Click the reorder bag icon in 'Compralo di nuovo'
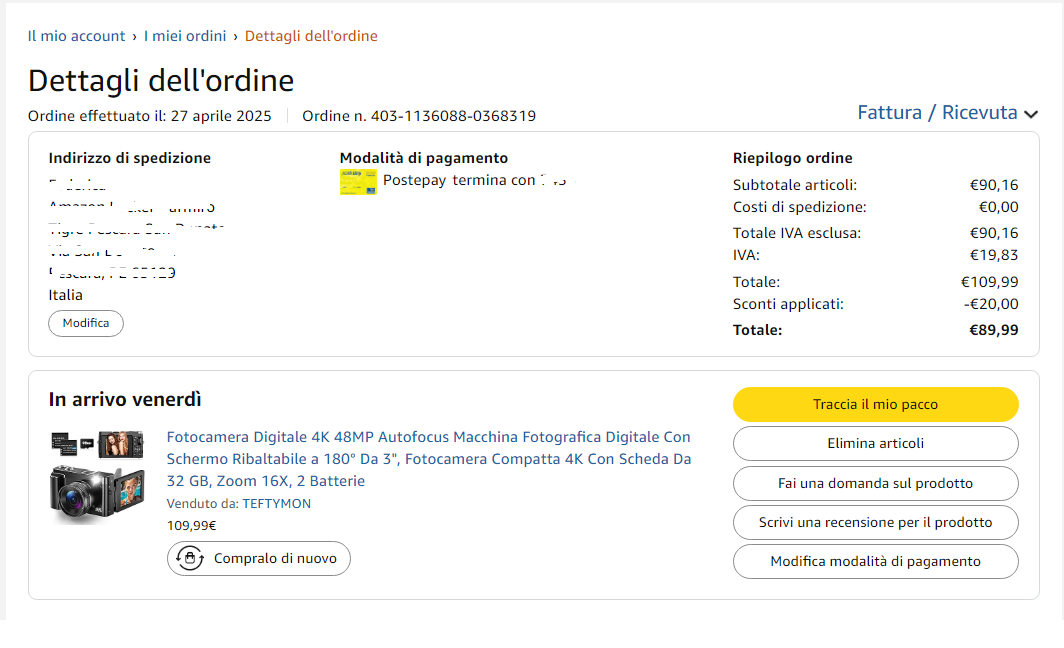This screenshot has width=1064, height=648. click(190, 558)
